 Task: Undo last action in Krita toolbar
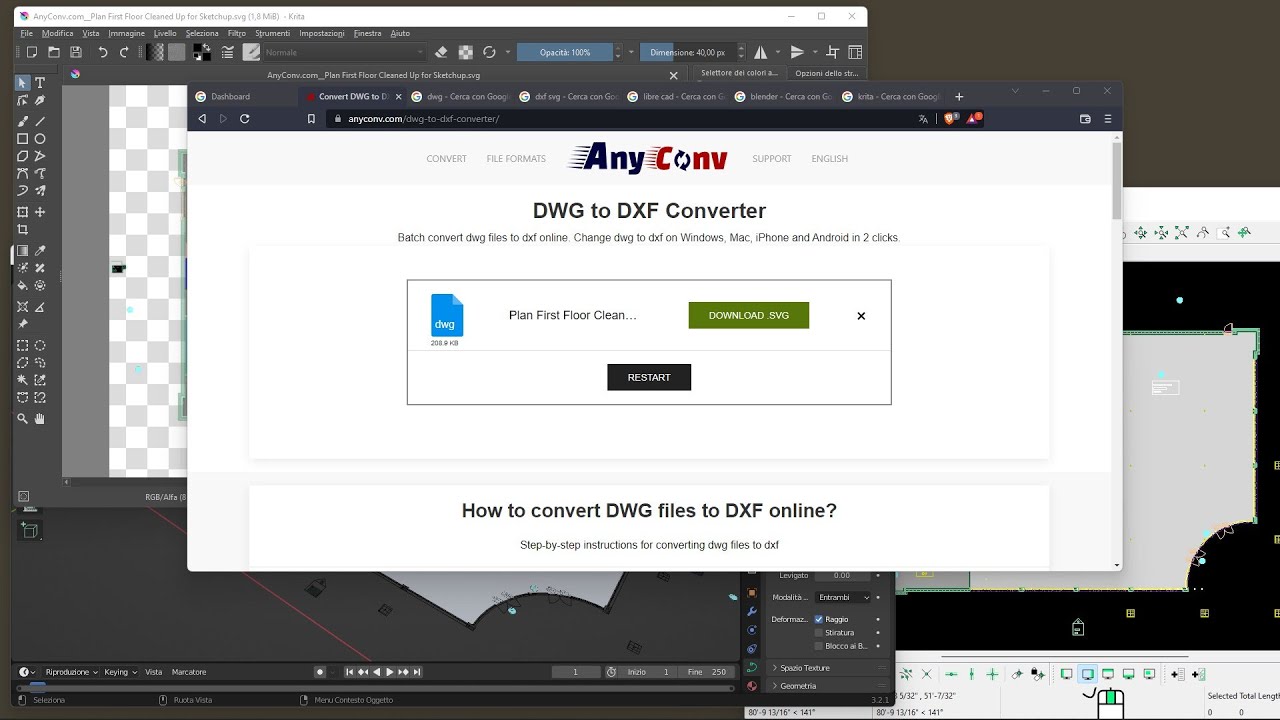click(102, 52)
